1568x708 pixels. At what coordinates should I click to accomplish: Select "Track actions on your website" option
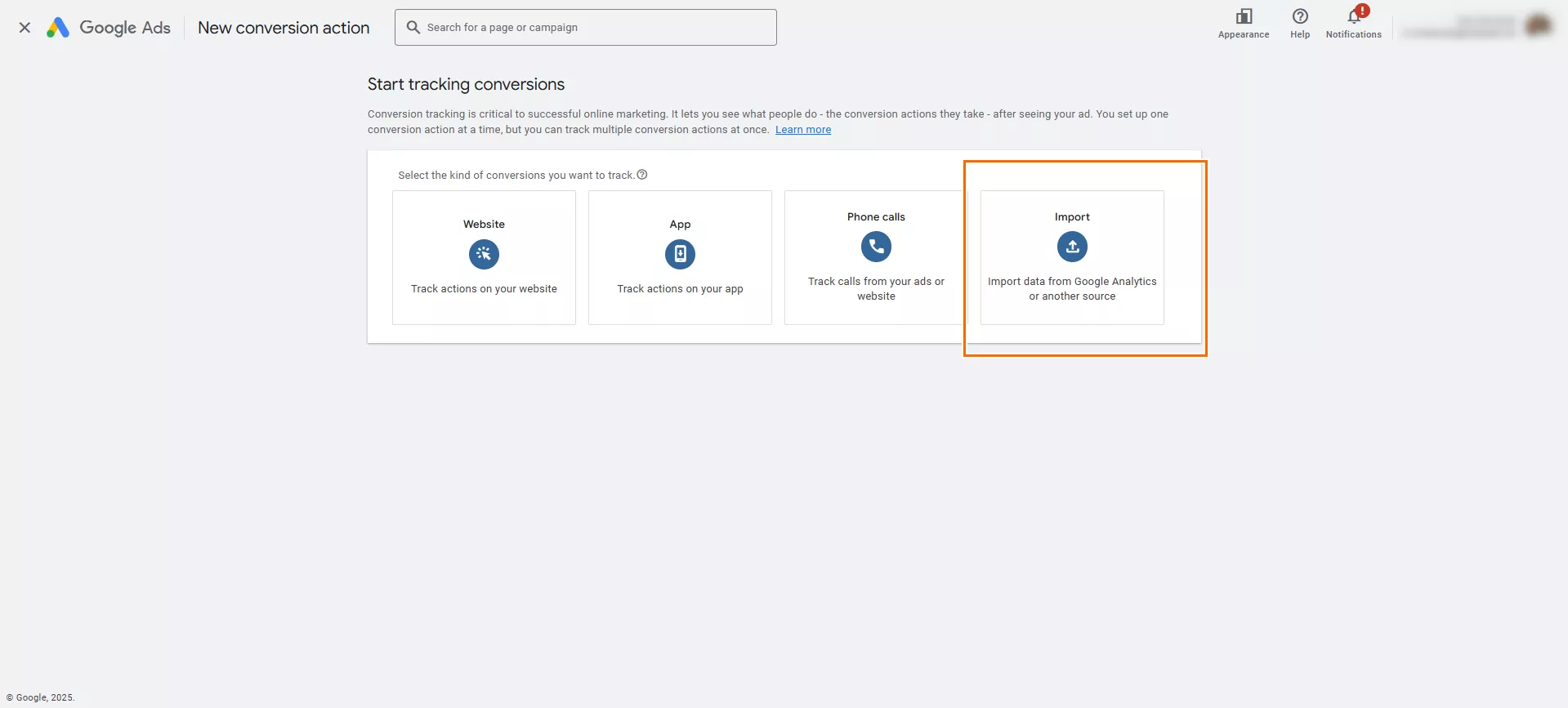pos(484,289)
